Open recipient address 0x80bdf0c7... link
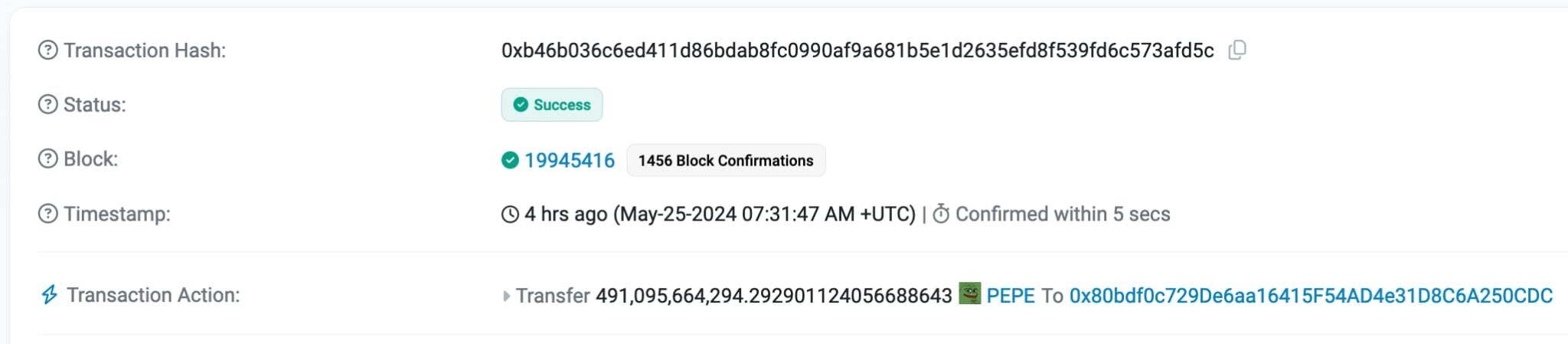Viewport: 1568px width, 344px height. click(1310, 296)
